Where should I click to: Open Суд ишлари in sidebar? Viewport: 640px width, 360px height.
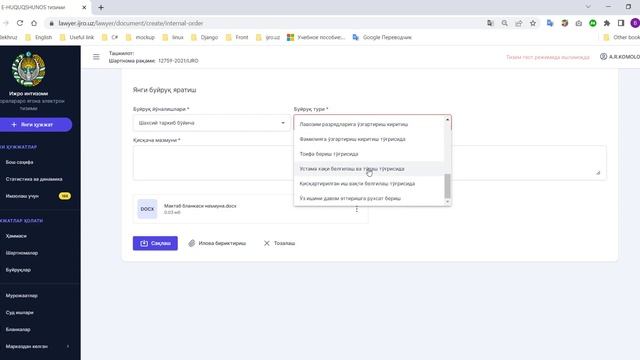[20, 313]
